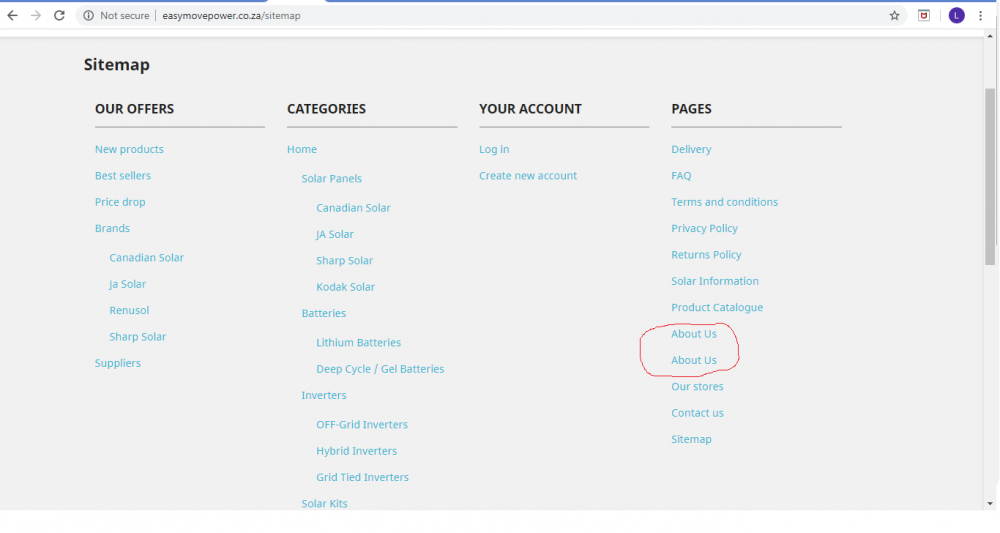Open Solar Information link

(715, 281)
